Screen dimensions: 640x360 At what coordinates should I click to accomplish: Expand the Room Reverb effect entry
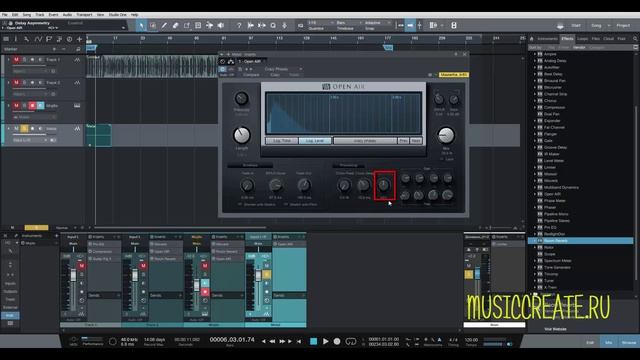click(x=535, y=241)
